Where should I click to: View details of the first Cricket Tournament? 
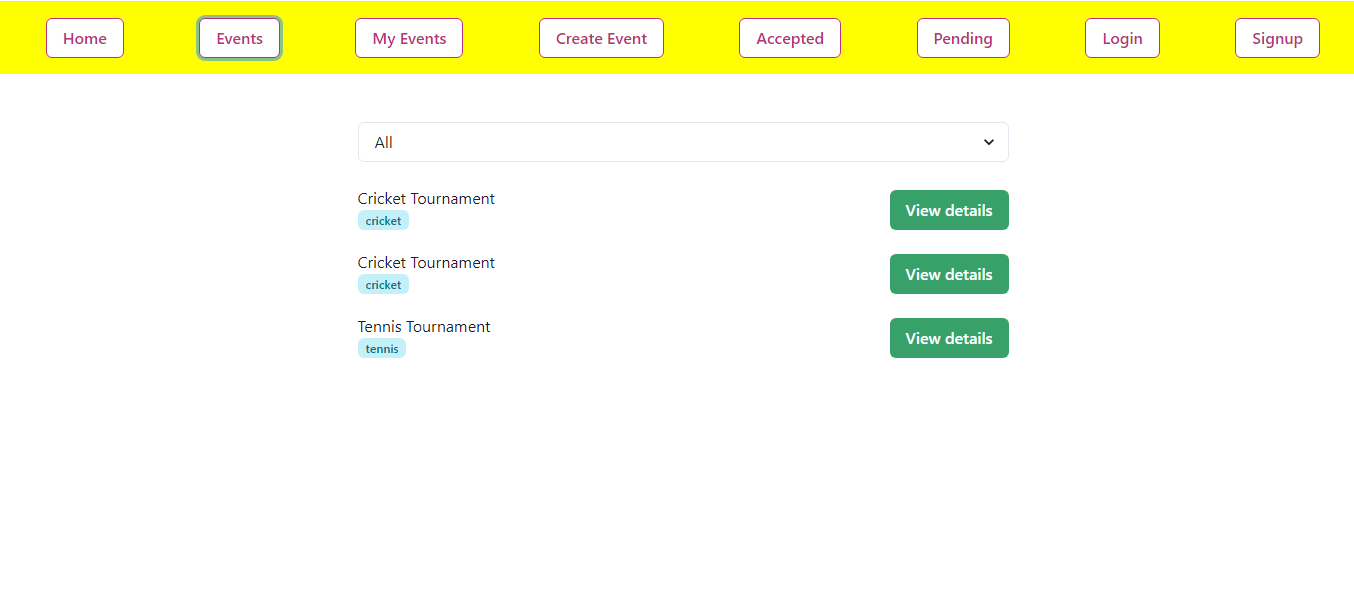click(949, 210)
